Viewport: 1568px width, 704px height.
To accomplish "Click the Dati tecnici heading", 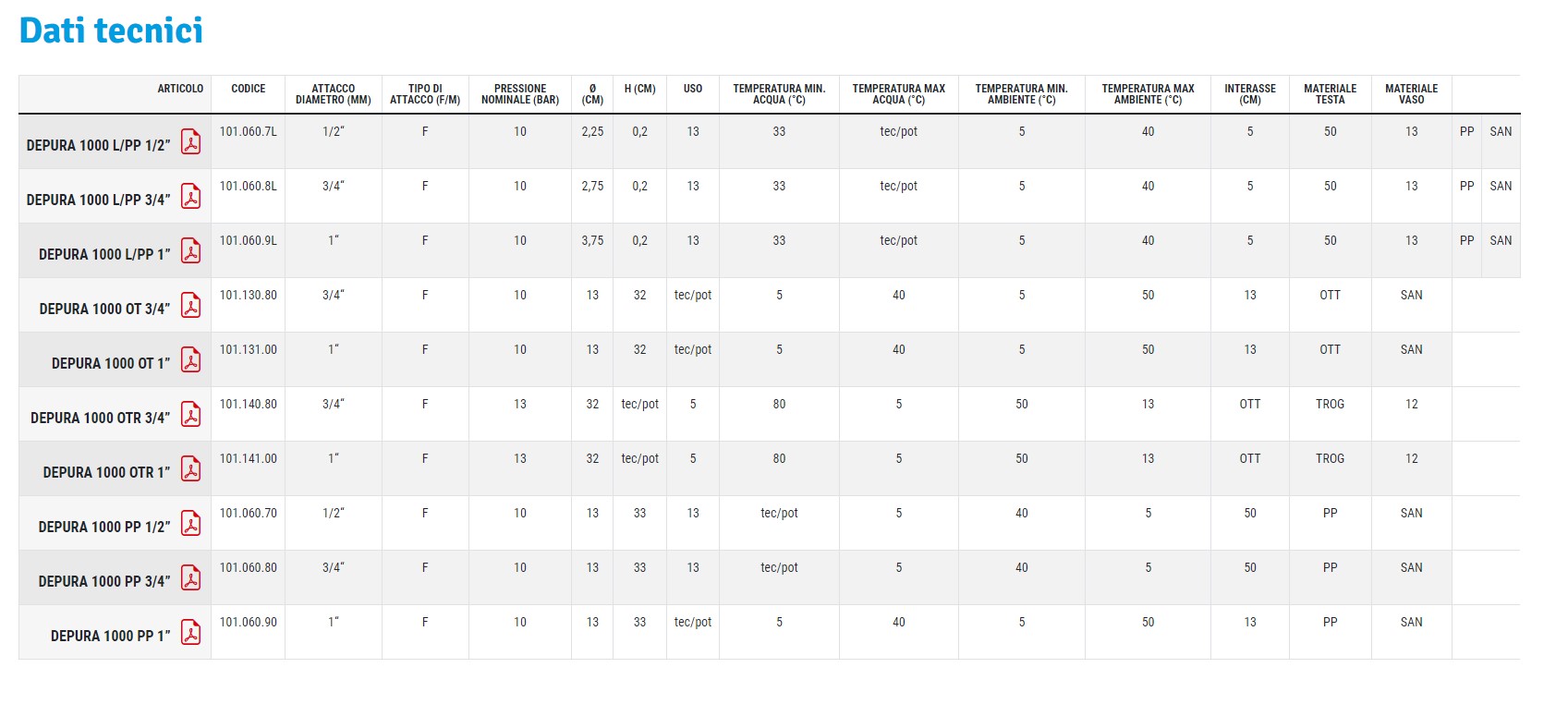I will pos(111,30).
